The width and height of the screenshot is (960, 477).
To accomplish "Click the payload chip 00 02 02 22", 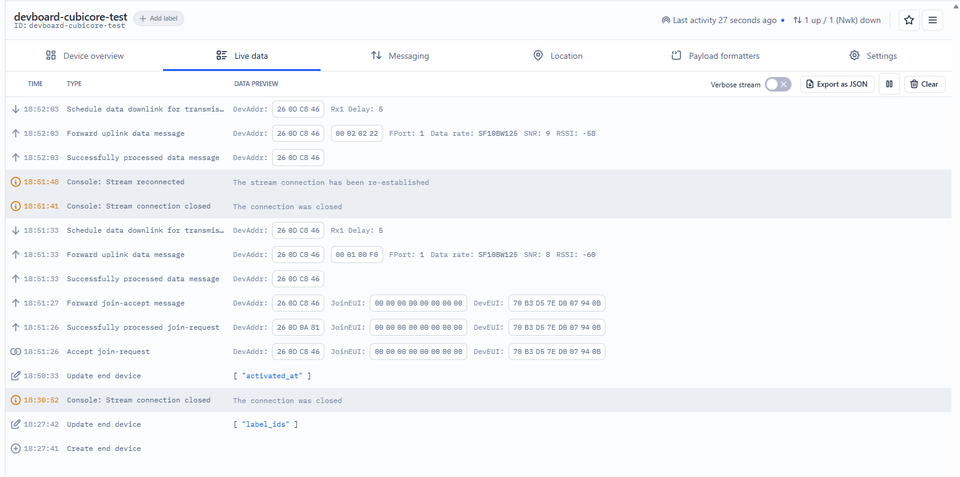I will point(358,133).
